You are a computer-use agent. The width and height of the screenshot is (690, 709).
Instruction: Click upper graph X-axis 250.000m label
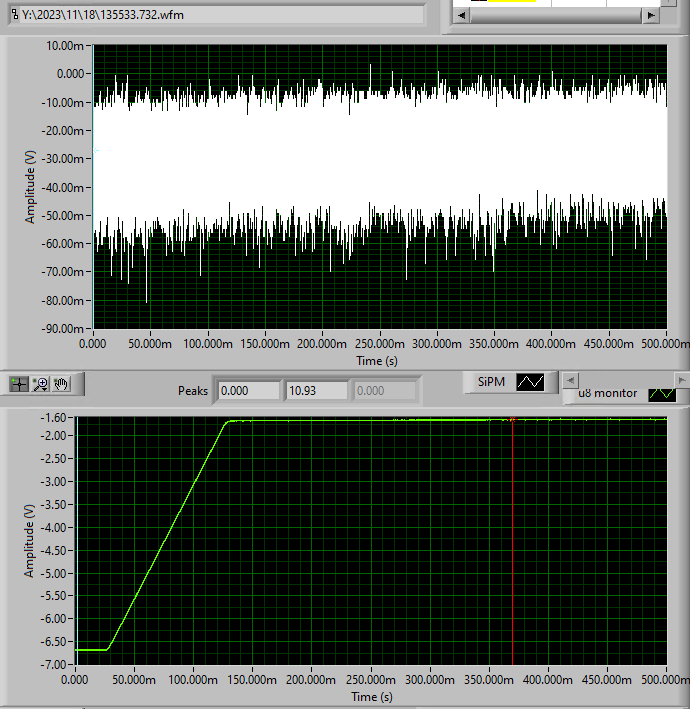[x=380, y=344]
